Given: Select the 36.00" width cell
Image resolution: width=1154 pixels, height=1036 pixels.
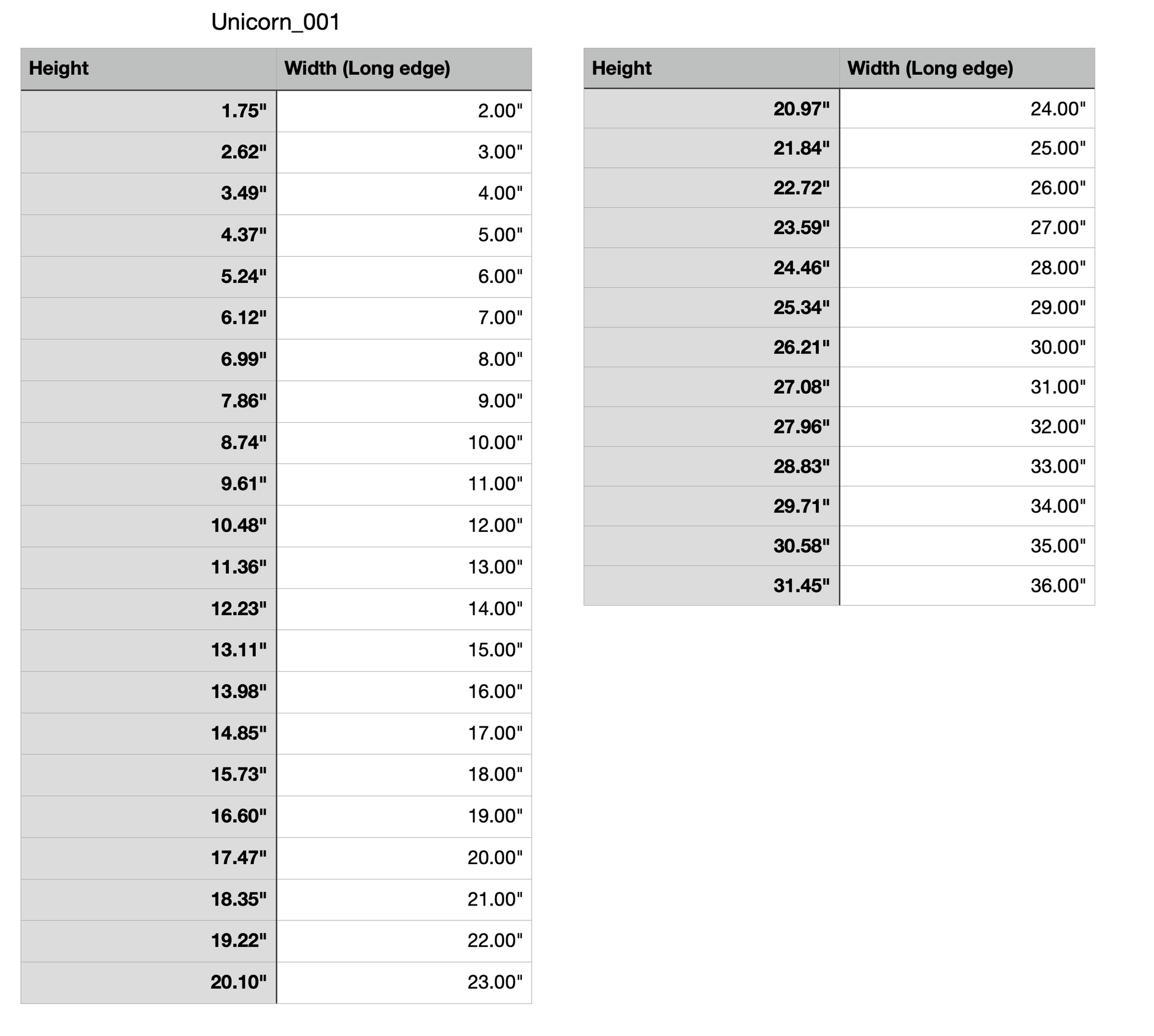Looking at the screenshot, I should [x=967, y=586].
